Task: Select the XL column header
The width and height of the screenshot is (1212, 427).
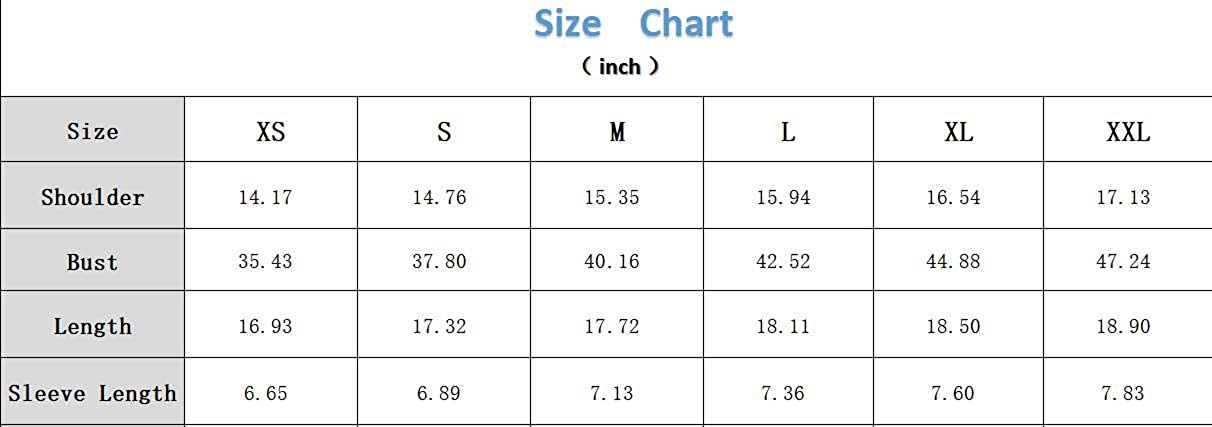Action: [x=958, y=132]
